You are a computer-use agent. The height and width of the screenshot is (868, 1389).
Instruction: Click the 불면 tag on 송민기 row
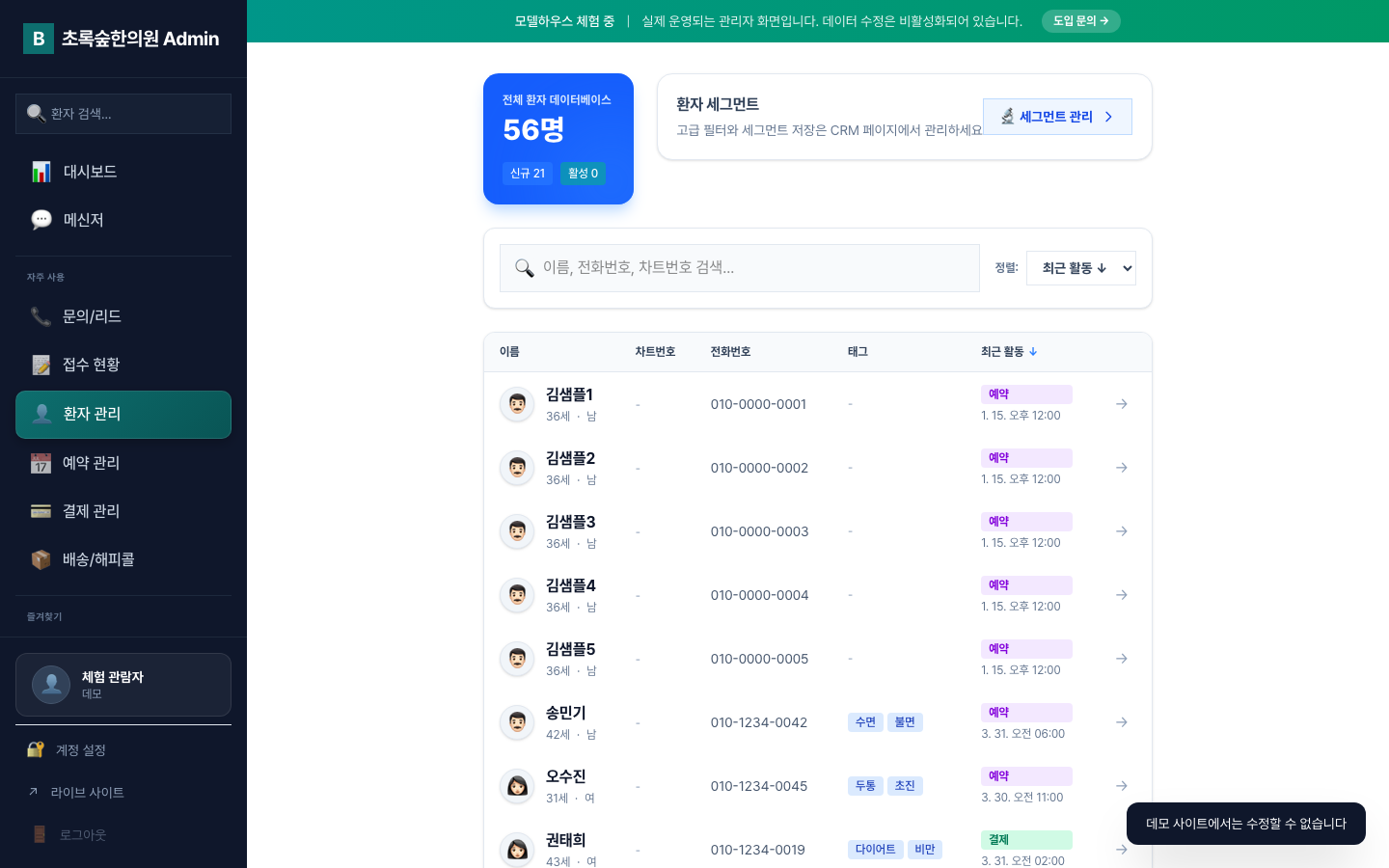click(x=905, y=722)
